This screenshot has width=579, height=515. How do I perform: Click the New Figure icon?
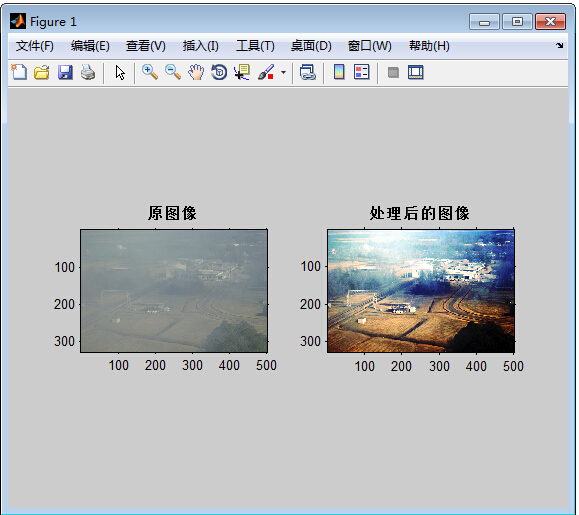19,72
